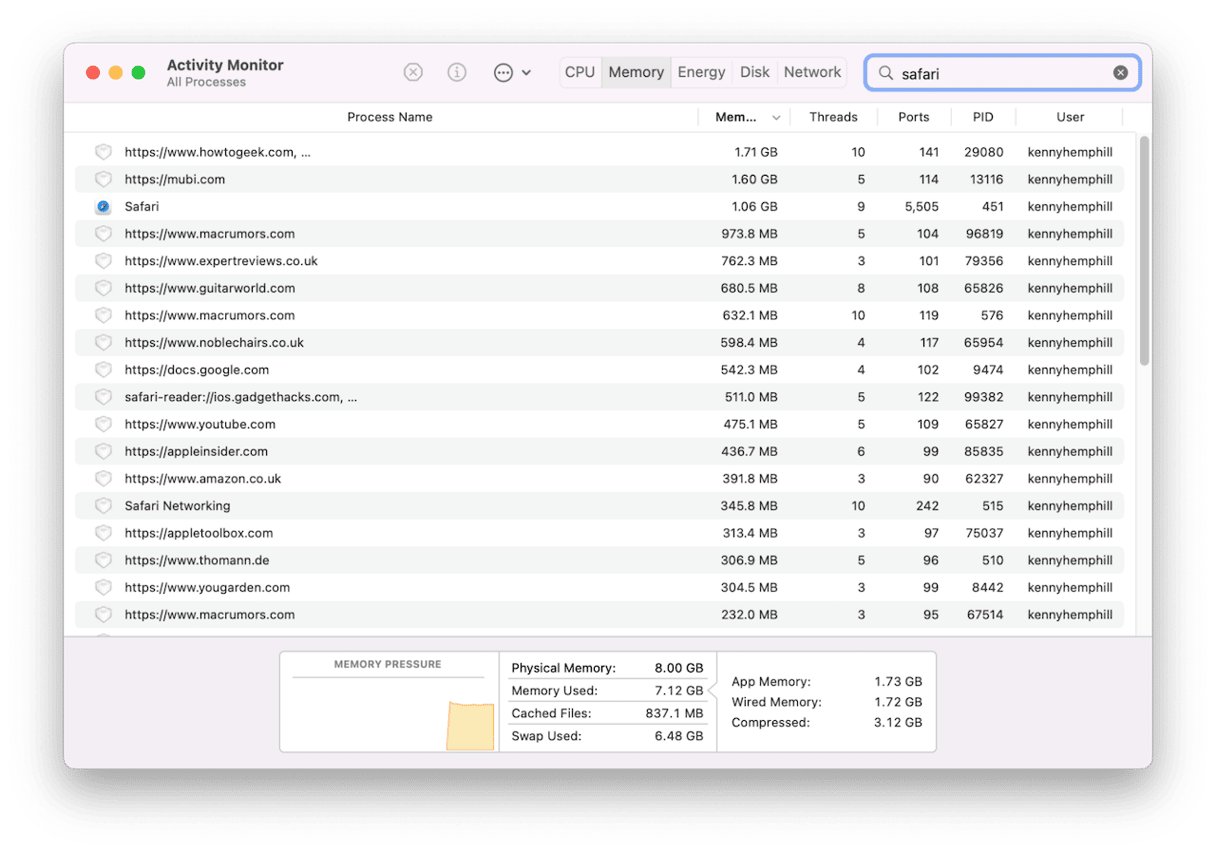1216x853 pixels.
Task: Select the Network tab
Action: 812,72
